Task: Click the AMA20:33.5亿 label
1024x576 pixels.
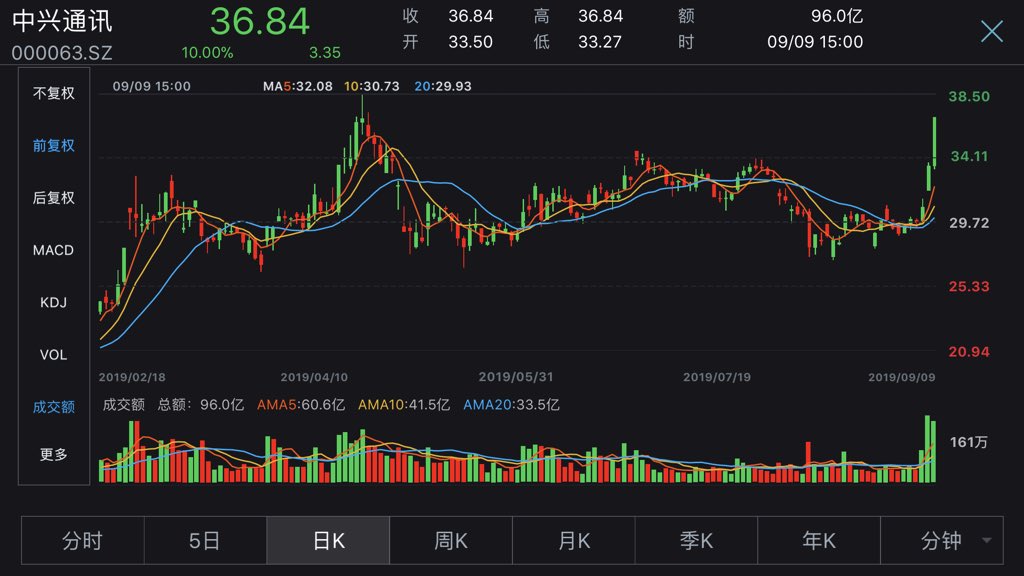Action: [511, 405]
